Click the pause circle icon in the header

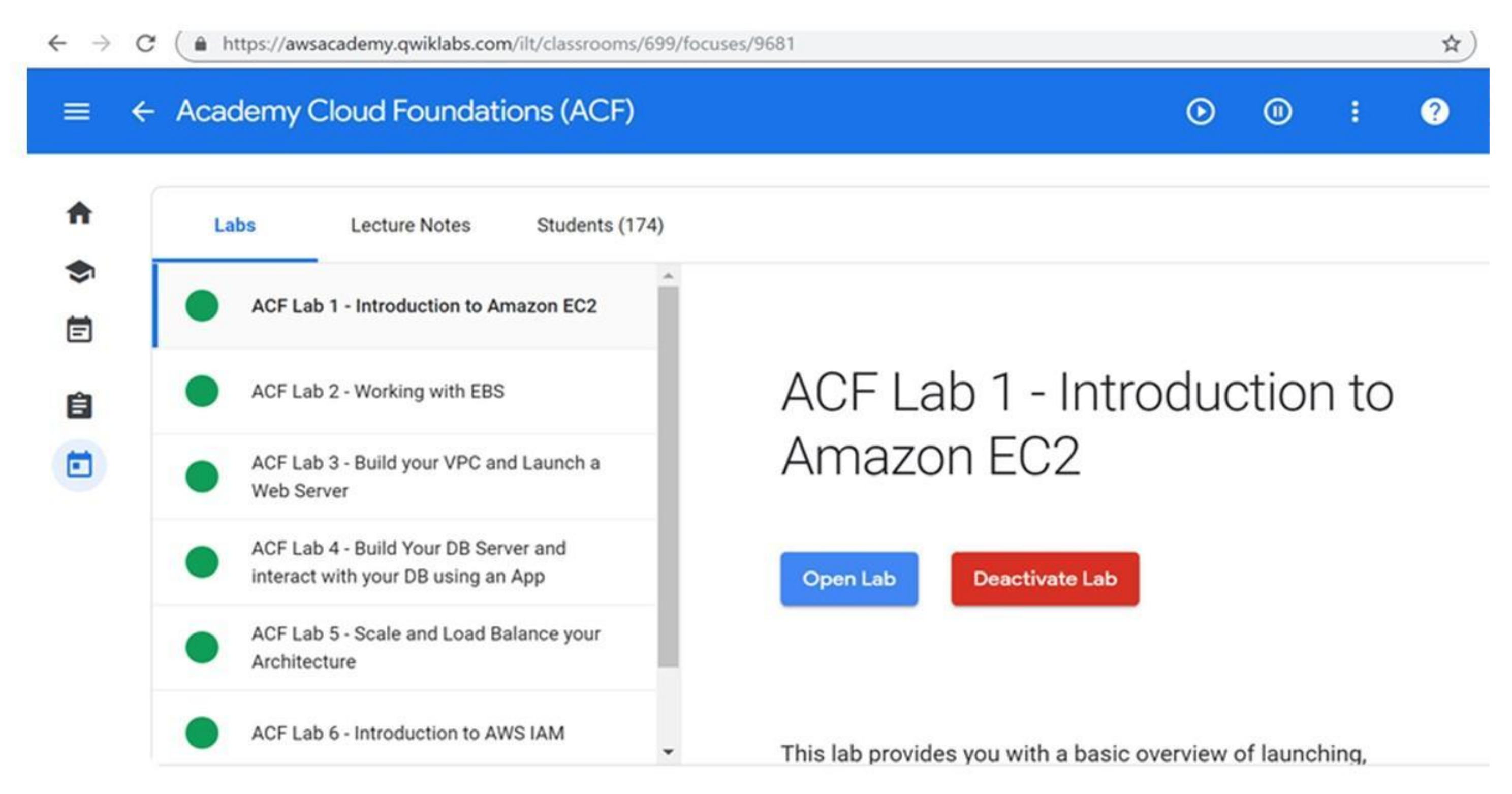tap(1277, 111)
